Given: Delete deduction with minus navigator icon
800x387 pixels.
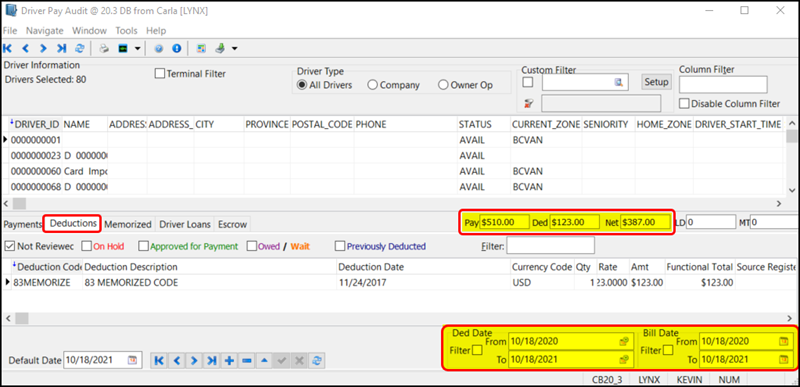Looking at the screenshot, I should 247,360.
